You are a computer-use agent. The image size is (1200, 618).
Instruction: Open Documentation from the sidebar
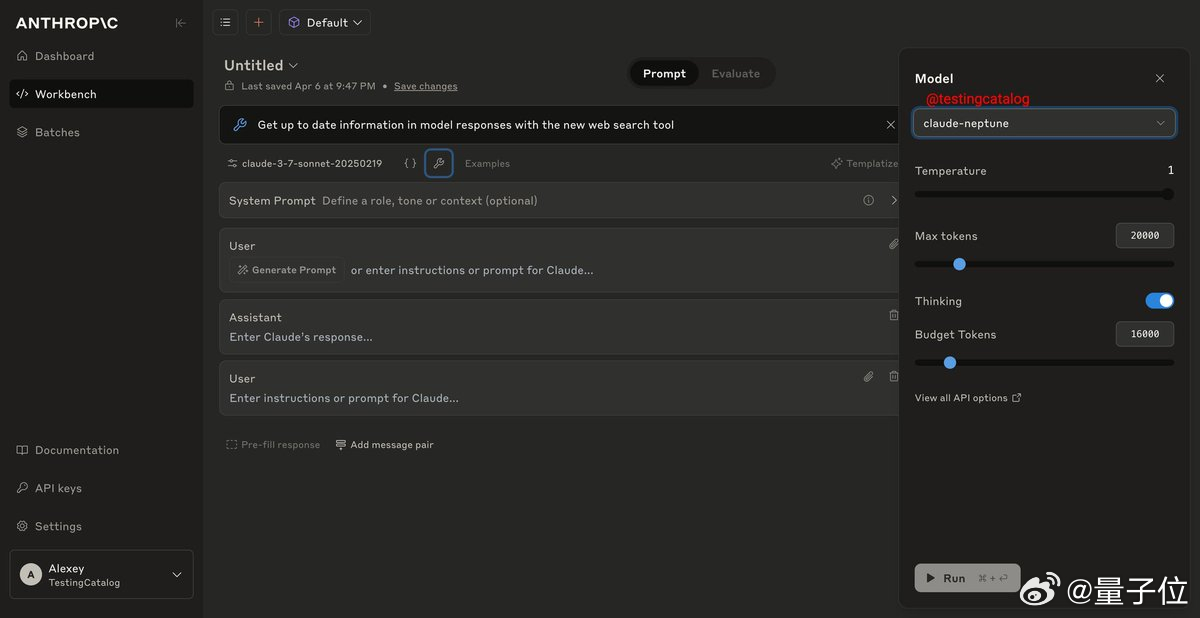coord(101,450)
